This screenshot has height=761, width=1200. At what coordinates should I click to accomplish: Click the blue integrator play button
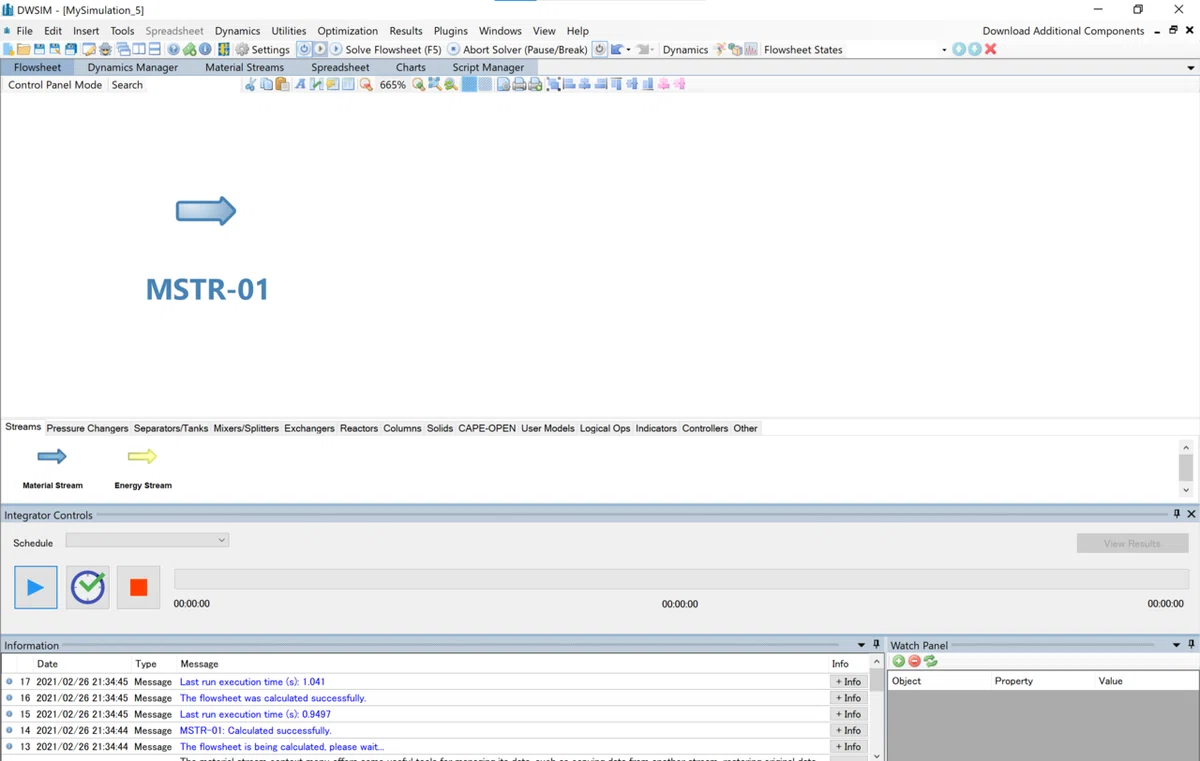point(36,587)
